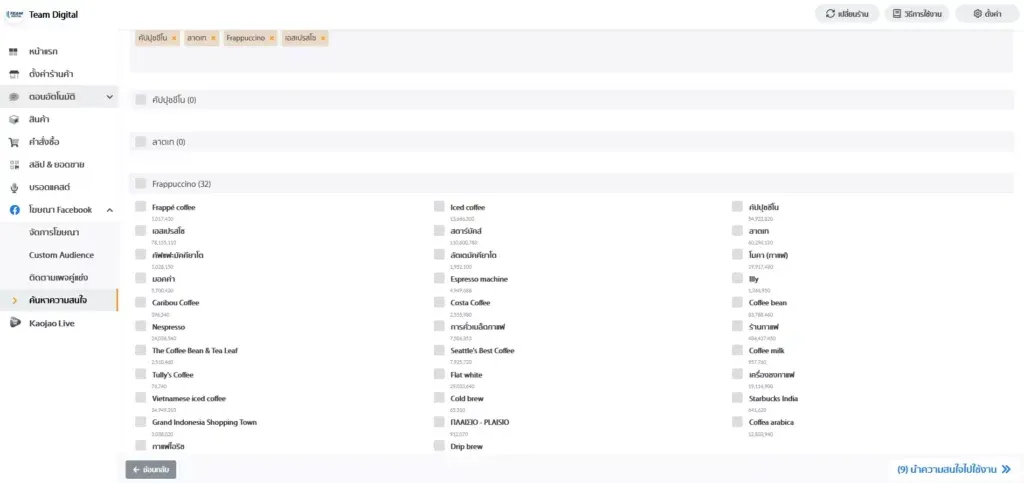This screenshot has width=1024, height=483.
Task: Tick the Drip brew checkbox
Action: [x=439, y=446]
